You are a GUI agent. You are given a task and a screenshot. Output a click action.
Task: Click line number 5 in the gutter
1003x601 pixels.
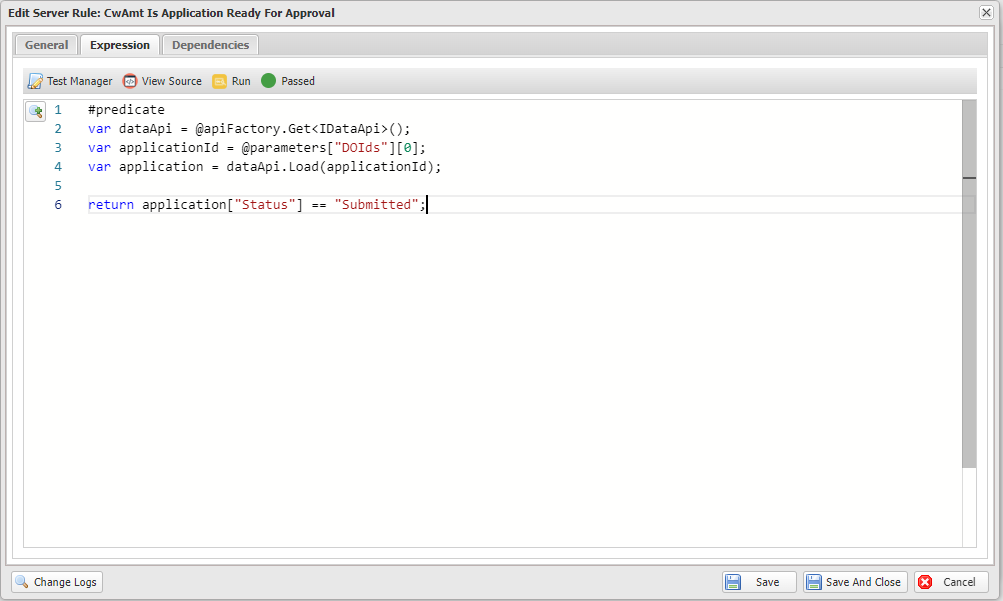[58, 185]
